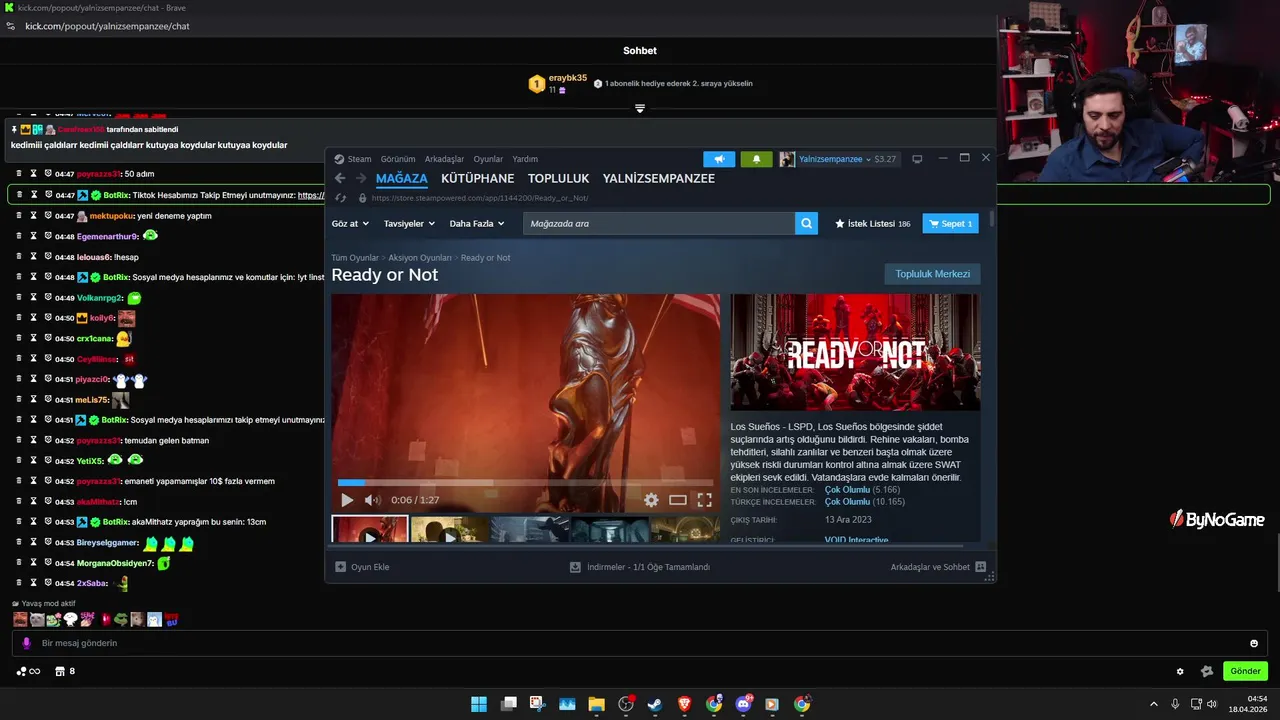Click the trailer progress bar
The width and height of the screenshot is (1280, 720).
[x=526, y=483]
